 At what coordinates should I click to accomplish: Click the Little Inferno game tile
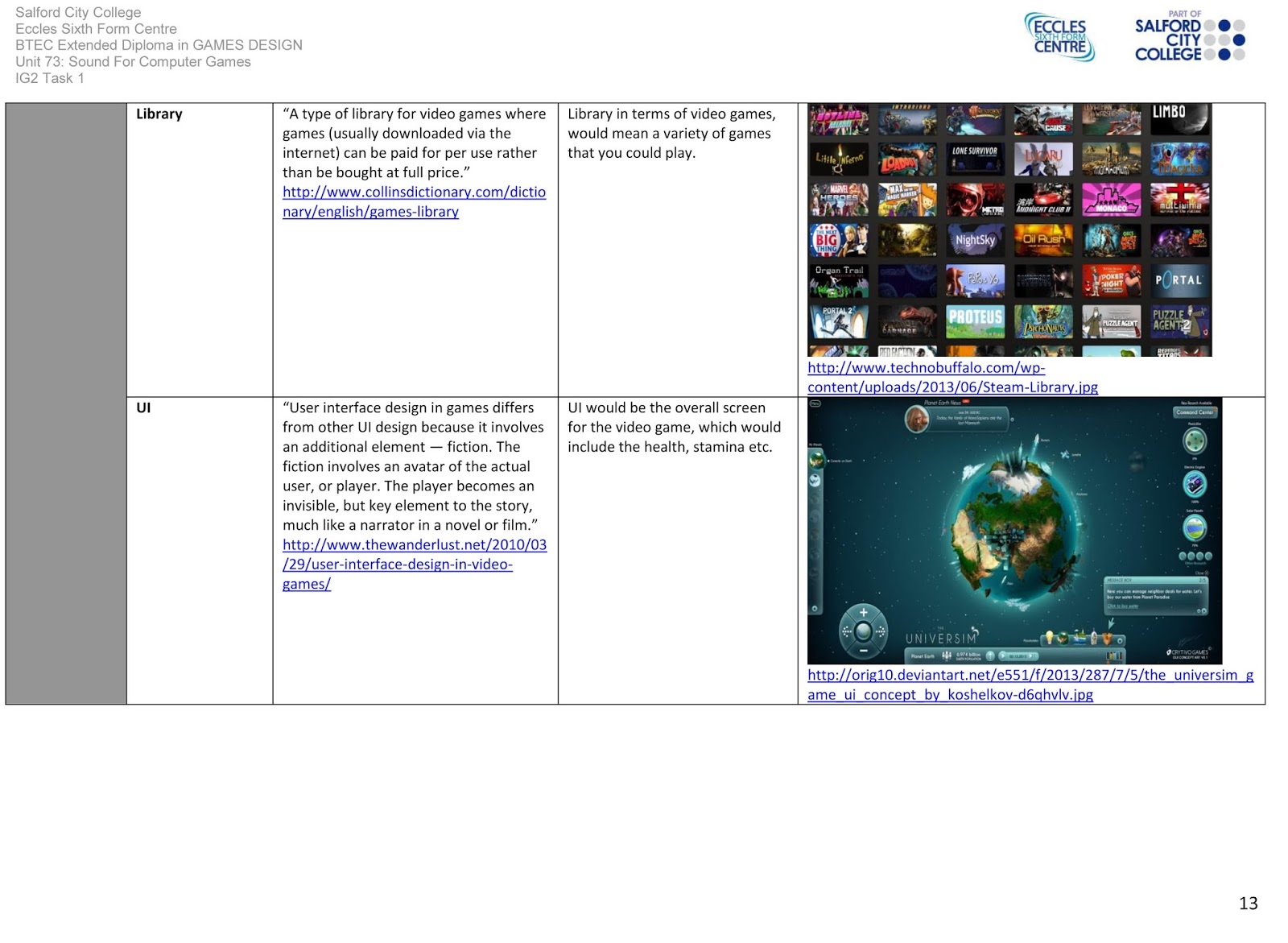[839, 159]
